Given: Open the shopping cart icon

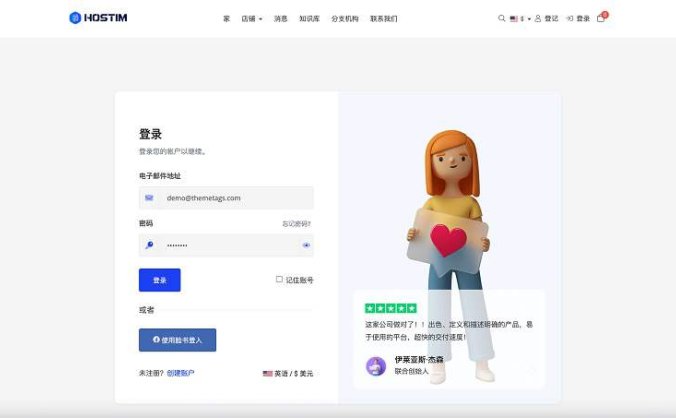Looking at the screenshot, I should click(x=601, y=18).
